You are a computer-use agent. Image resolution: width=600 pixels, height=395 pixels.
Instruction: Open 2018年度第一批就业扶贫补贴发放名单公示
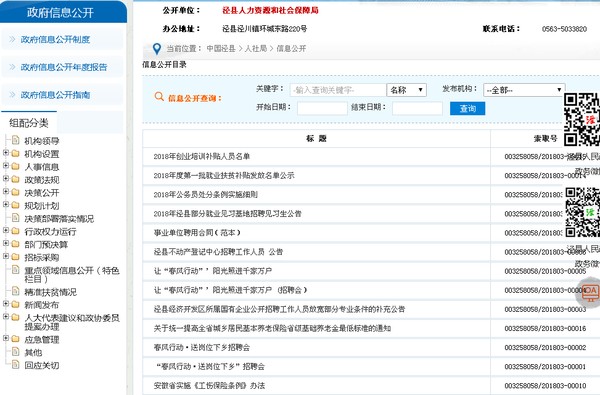tap(224, 175)
